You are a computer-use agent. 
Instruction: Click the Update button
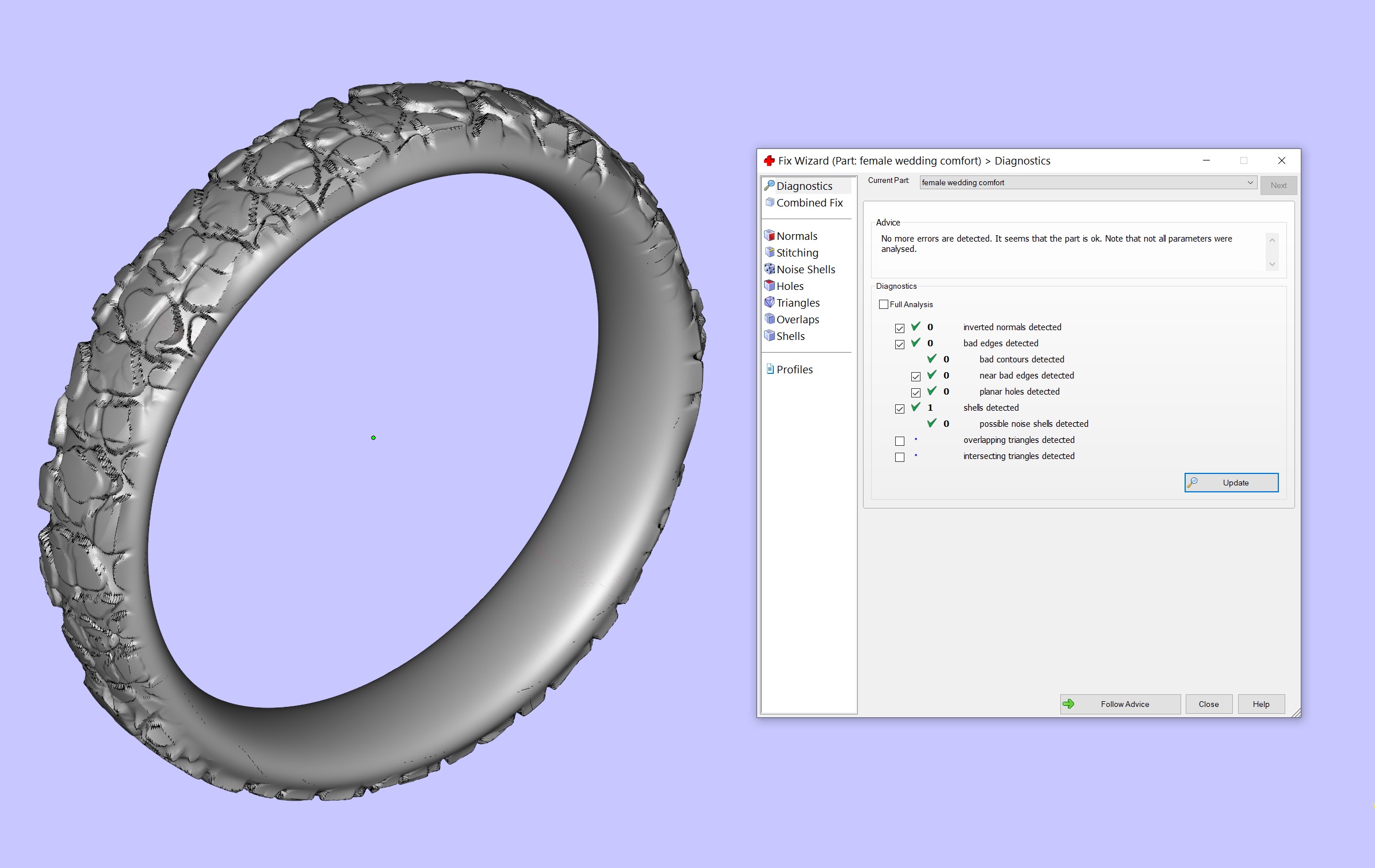[1231, 483]
